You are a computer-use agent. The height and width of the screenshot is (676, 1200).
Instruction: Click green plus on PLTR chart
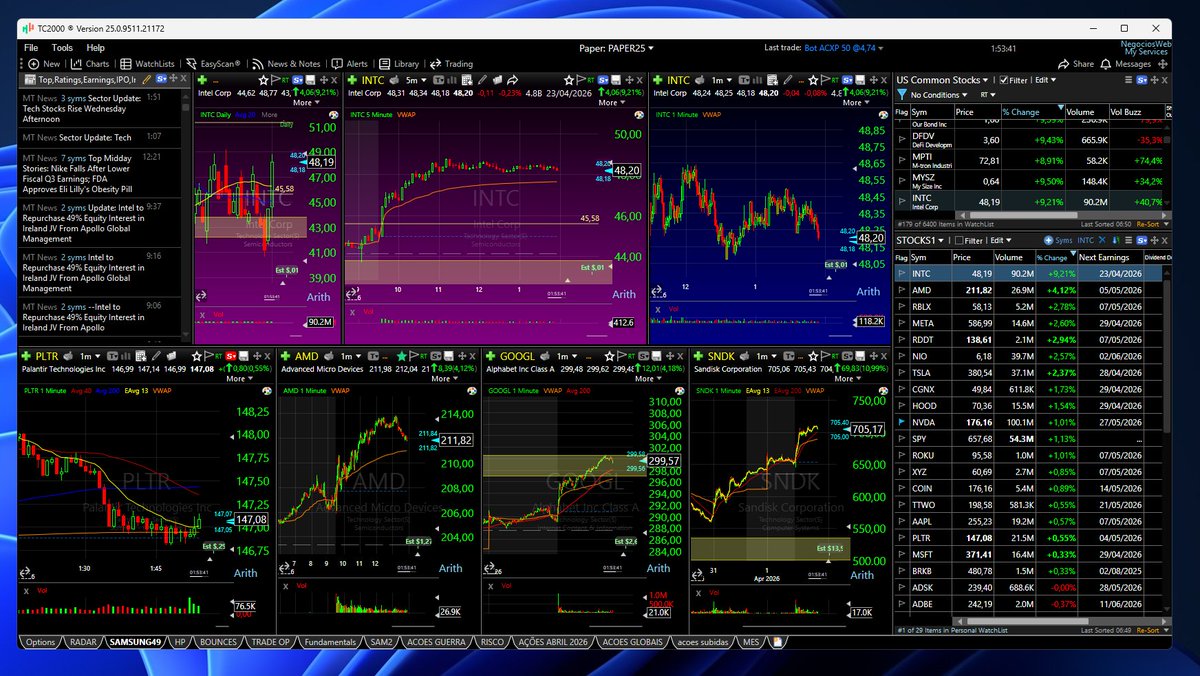26,356
